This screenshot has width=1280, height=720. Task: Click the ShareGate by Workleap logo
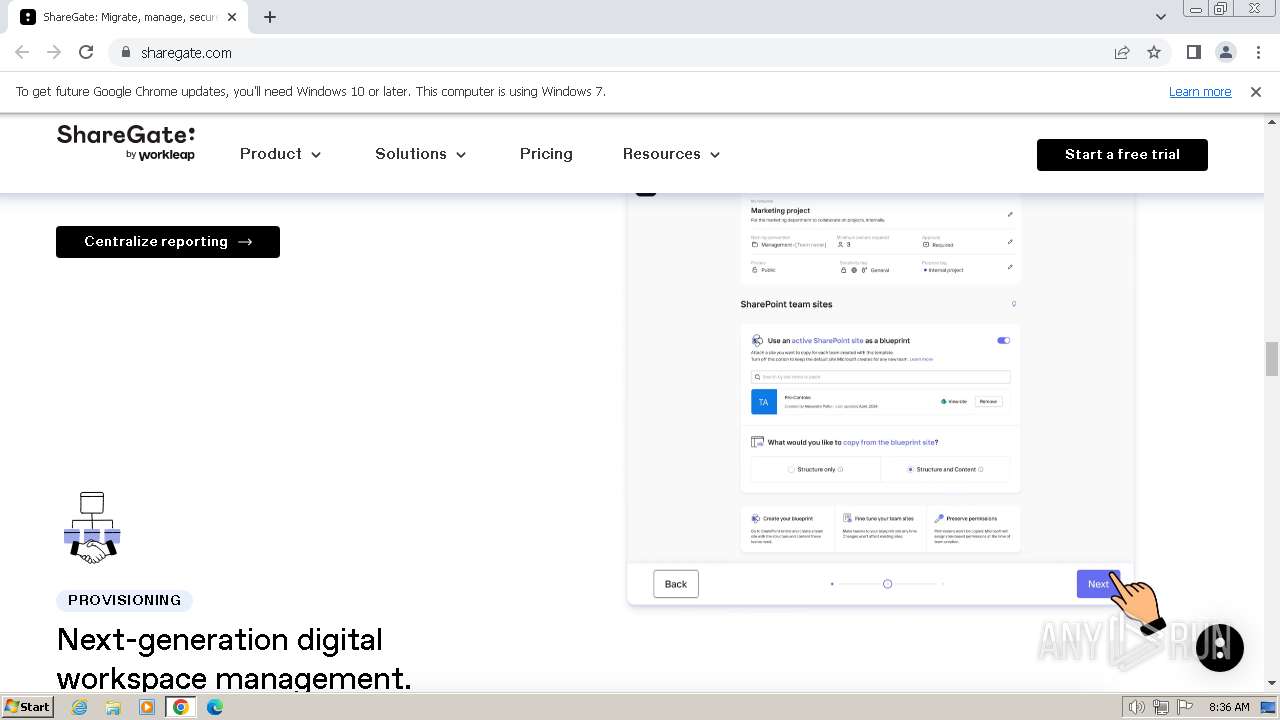[126, 143]
